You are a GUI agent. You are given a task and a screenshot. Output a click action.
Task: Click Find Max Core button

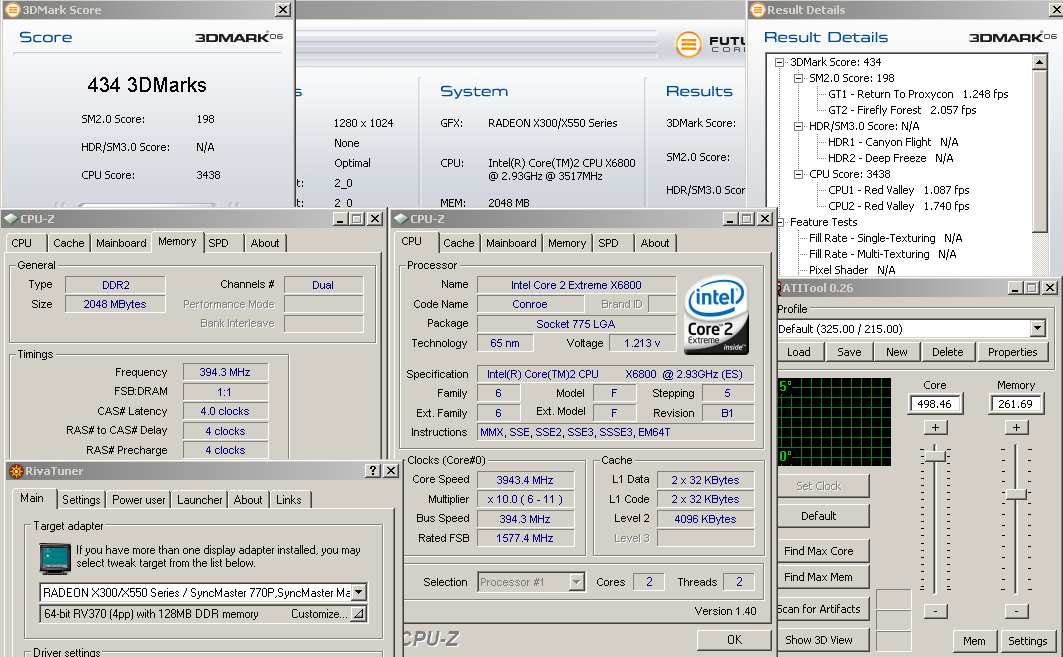[822, 551]
